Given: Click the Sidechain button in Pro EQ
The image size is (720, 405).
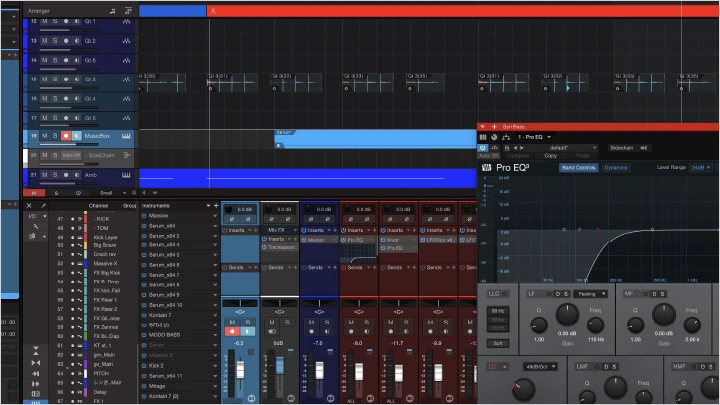Looking at the screenshot, I should pyautogui.click(x=622, y=148).
